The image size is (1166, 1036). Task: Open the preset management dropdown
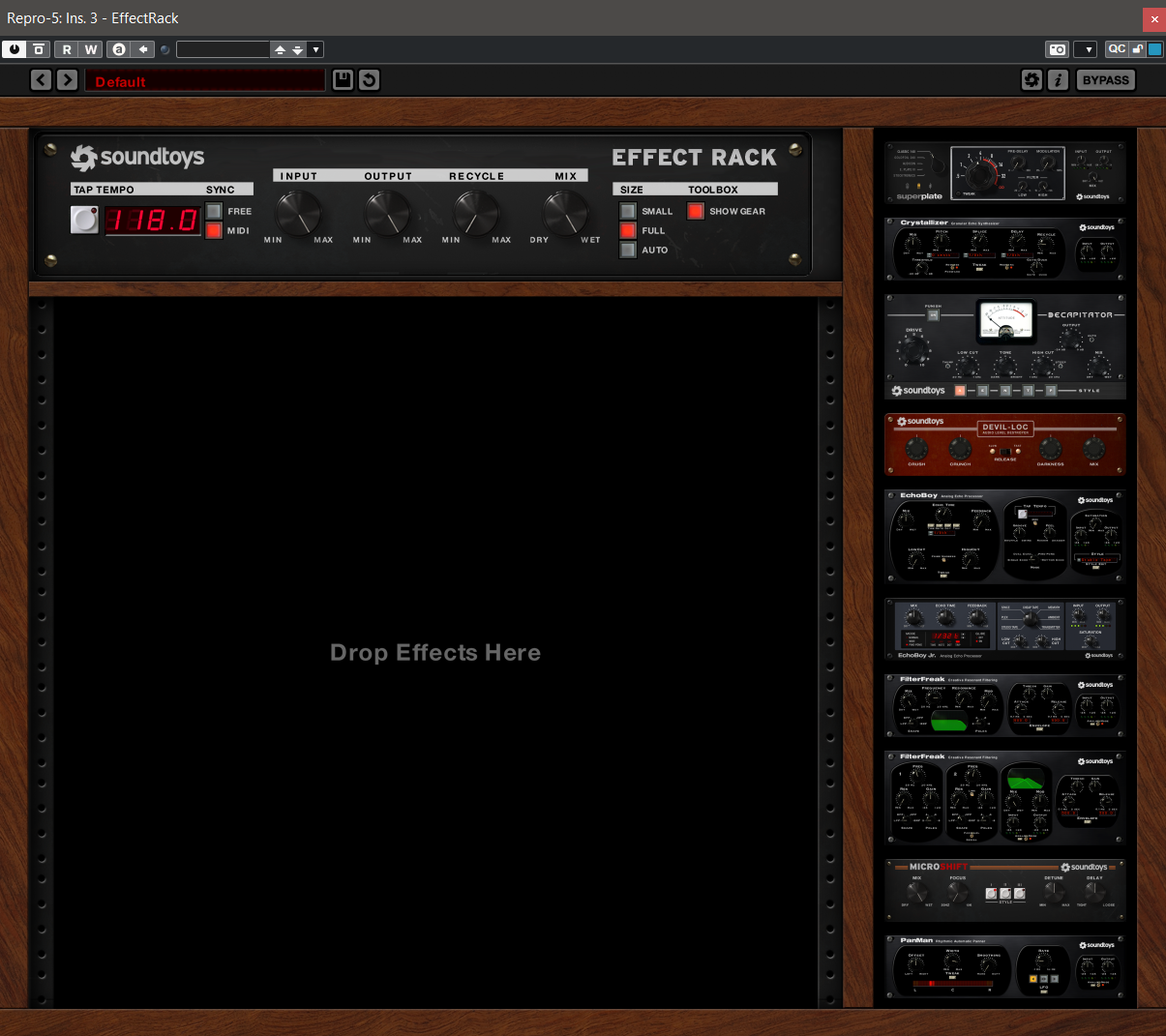point(315,49)
